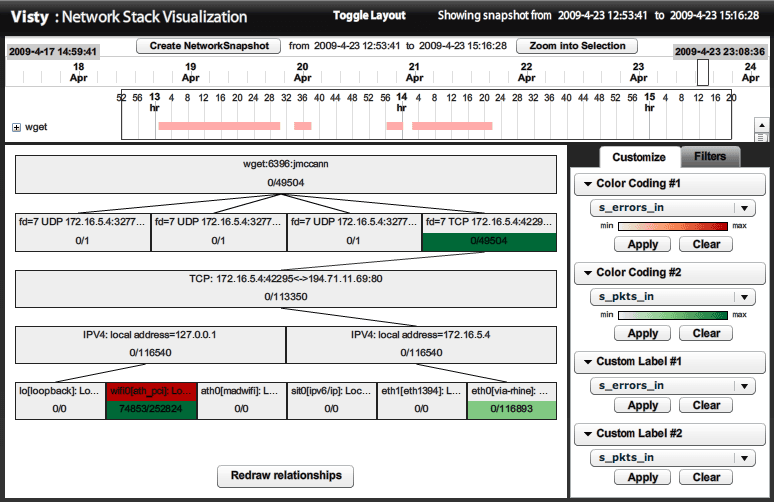Click timeline scrollbar down arrow
The height and width of the screenshot is (502, 774).
tap(761, 137)
